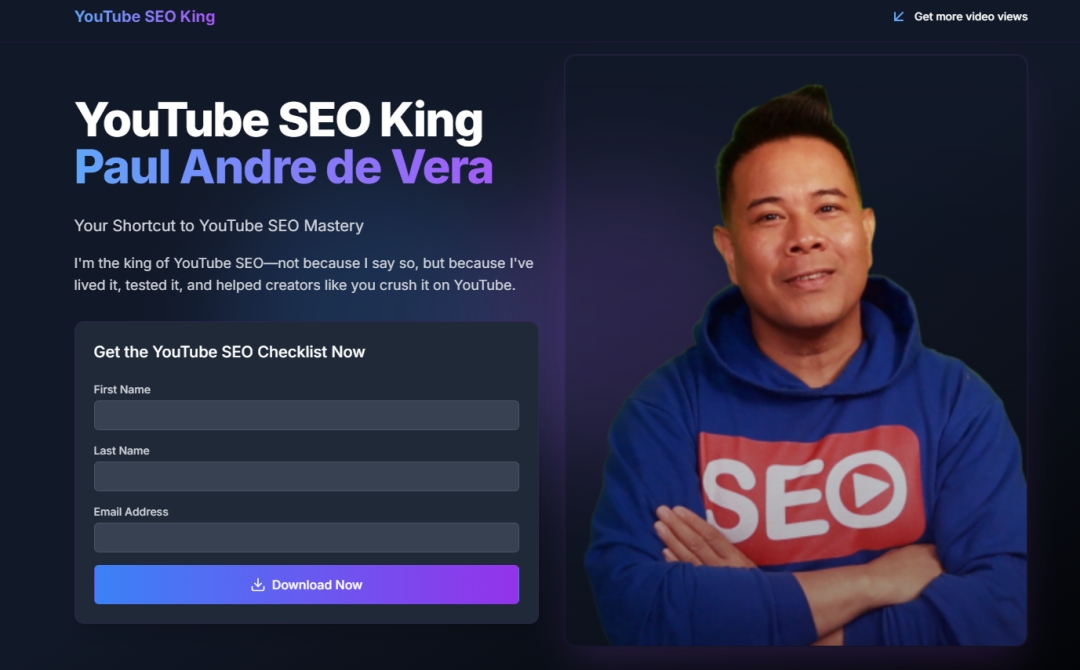This screenshot has width=1080, height=670.
Task: Go to the YouTube SEO King header logo
Action: (145, 17)
